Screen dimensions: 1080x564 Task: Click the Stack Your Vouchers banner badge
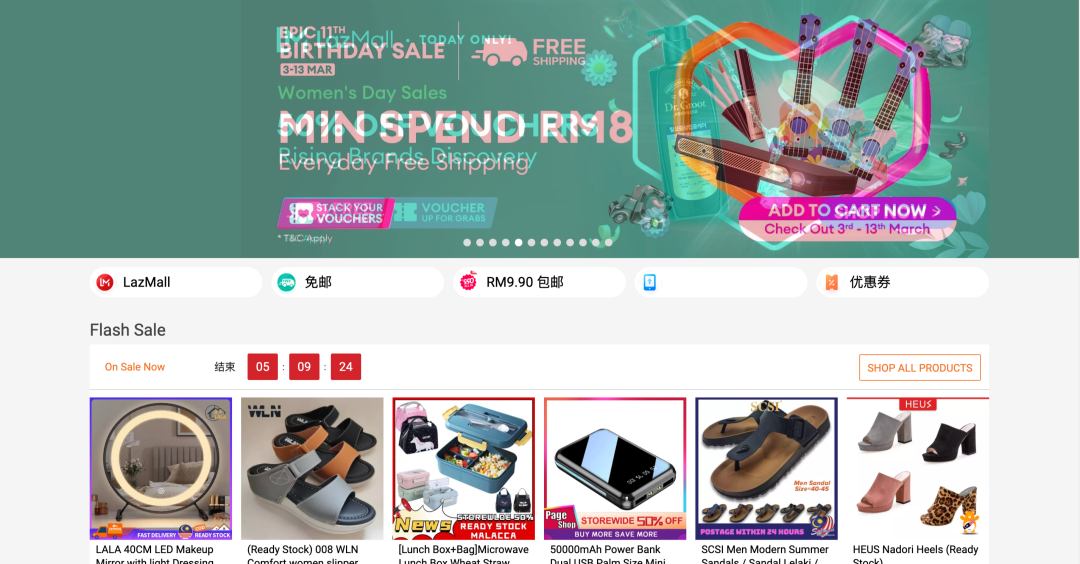pyautogui.click(x=335, y=213)
